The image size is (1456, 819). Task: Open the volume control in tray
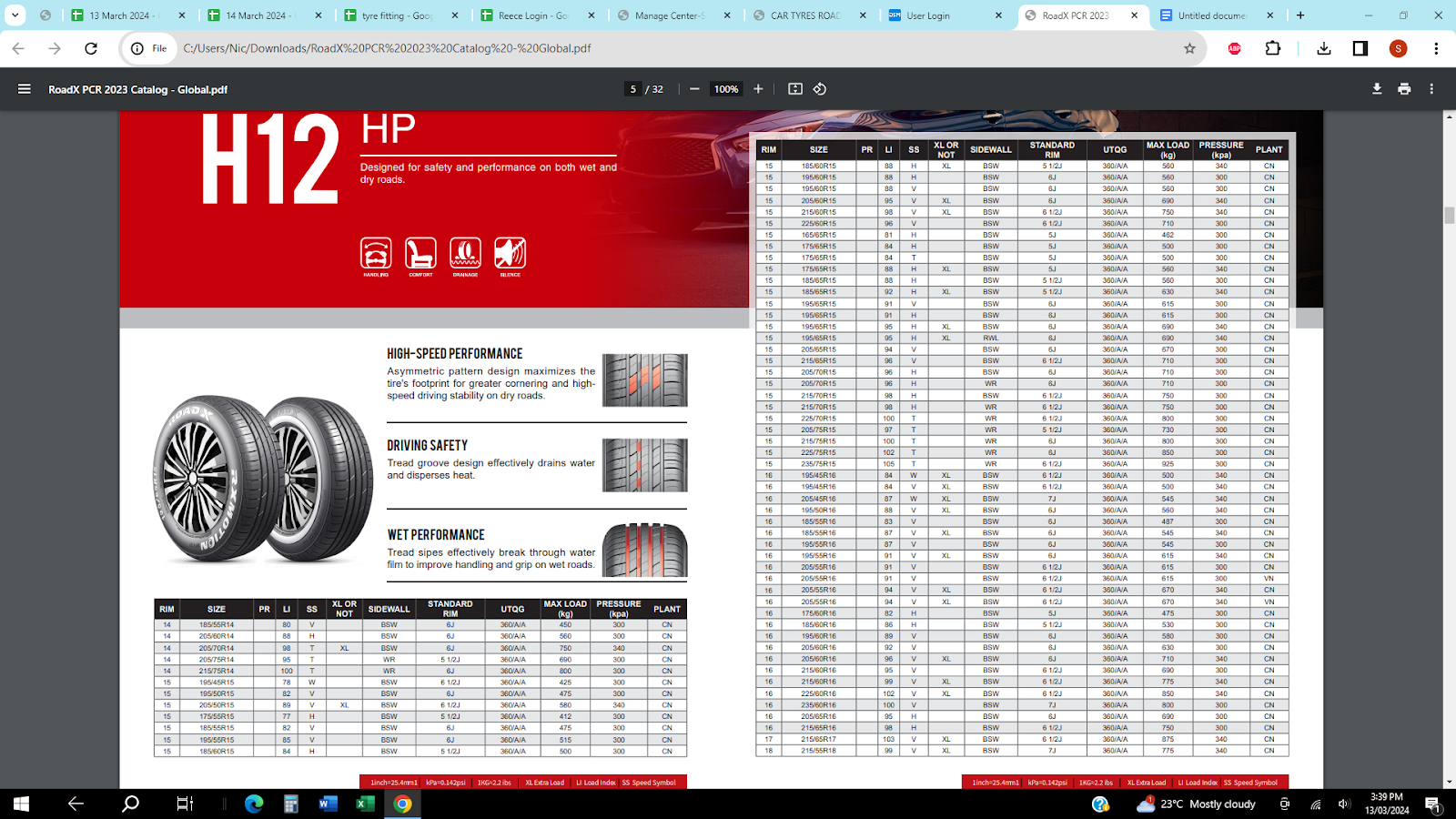click(1344, 804)
